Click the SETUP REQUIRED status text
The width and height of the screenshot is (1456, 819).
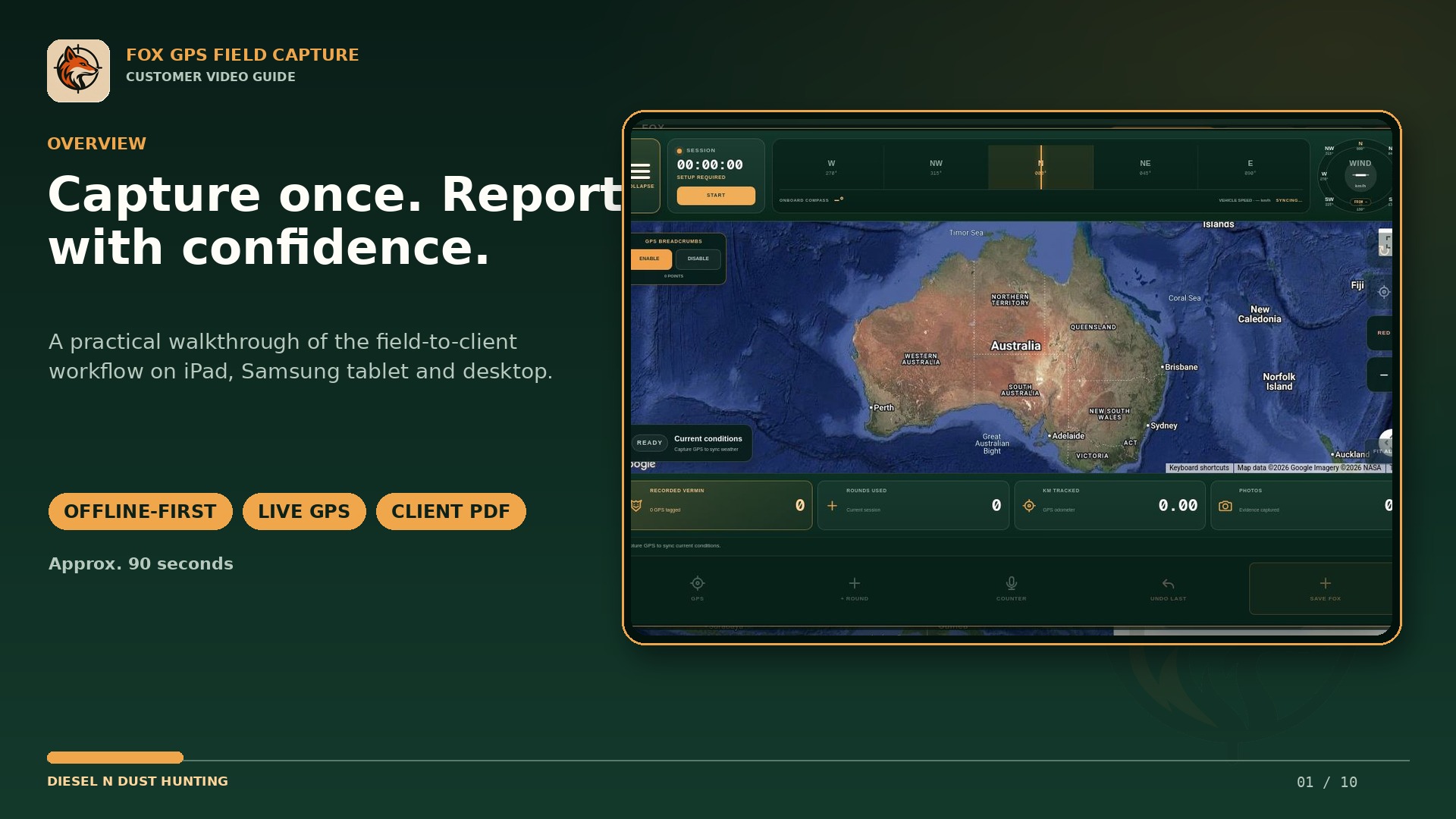[x=701, y=177]
